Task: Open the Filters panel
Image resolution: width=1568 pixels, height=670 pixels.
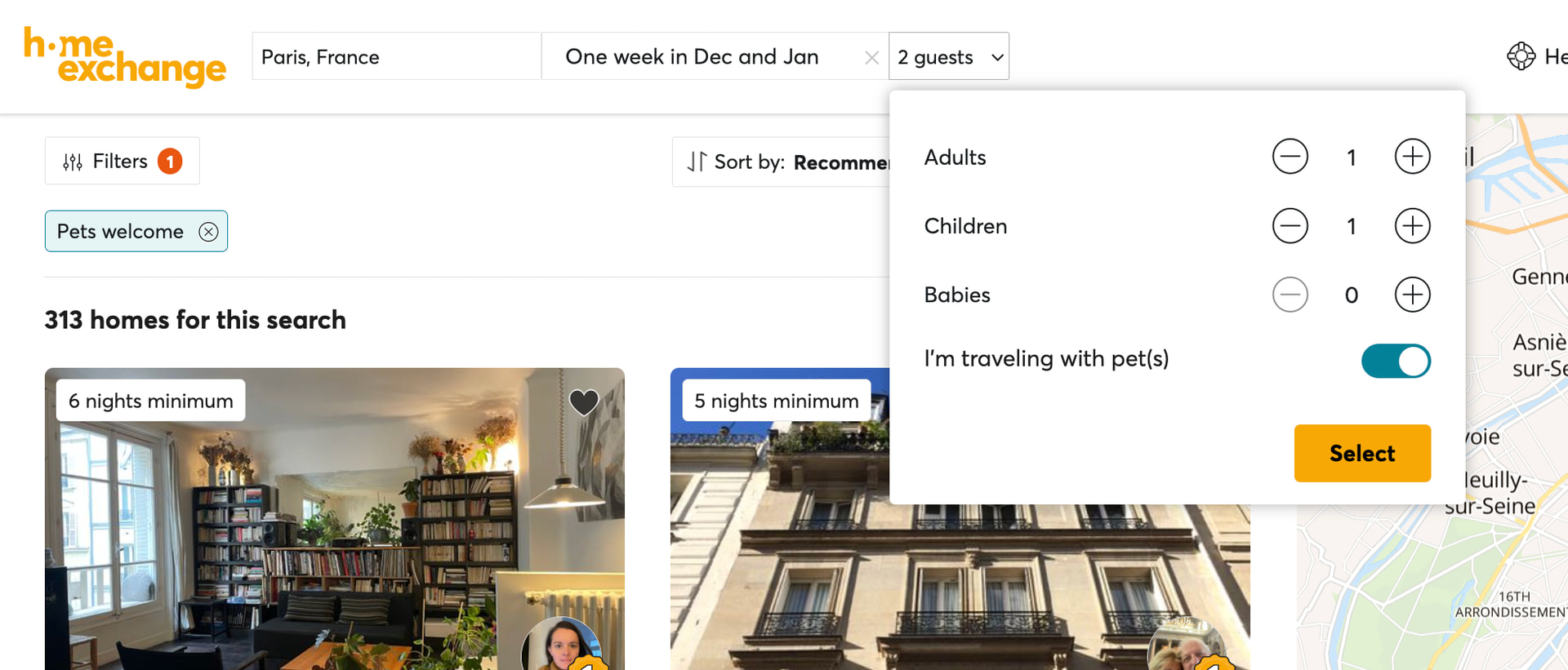Action: pos(122,162)
